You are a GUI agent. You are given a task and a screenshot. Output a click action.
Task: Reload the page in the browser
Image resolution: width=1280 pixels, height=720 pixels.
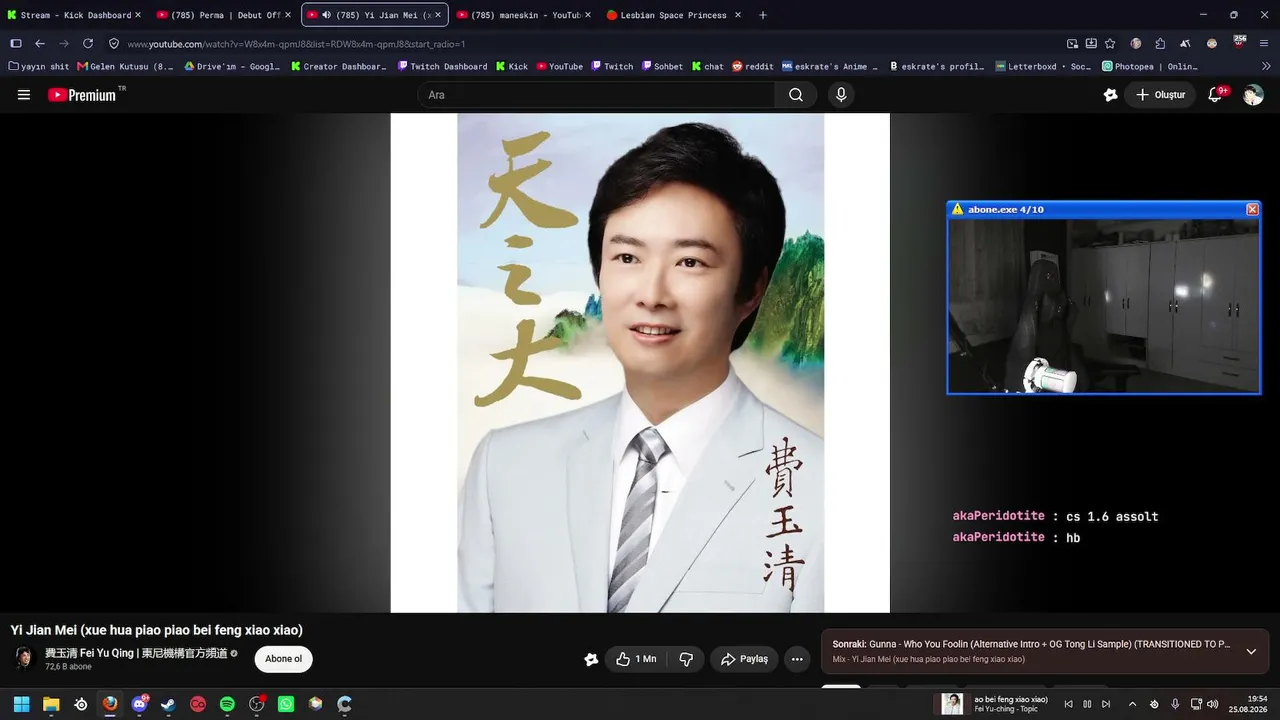[88, 44]
